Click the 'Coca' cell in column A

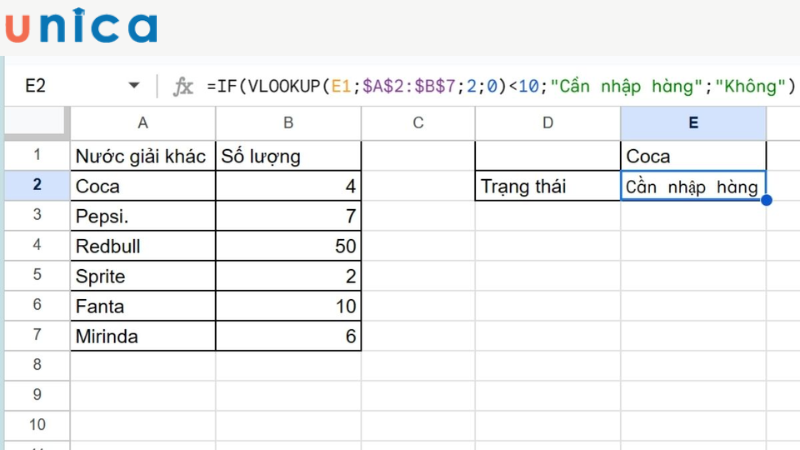[x=143, y=186]
